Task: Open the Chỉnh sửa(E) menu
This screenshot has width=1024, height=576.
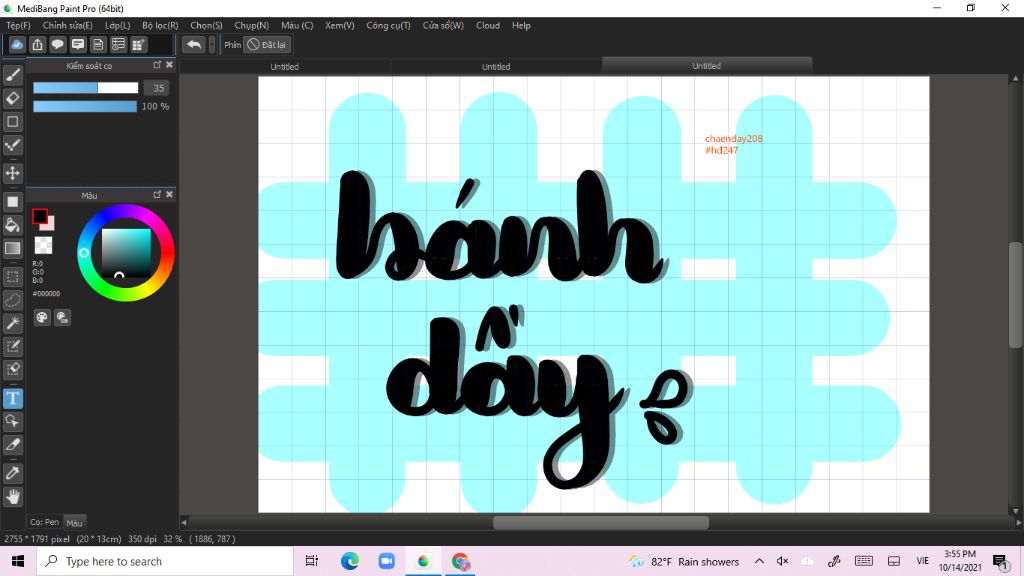Action: tap(68, 25)
